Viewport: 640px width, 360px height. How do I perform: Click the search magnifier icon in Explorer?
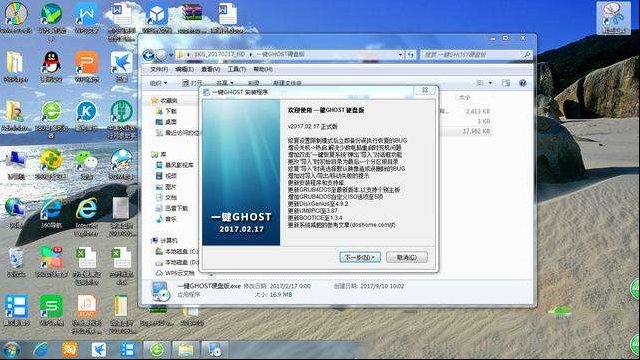[527, 55]
